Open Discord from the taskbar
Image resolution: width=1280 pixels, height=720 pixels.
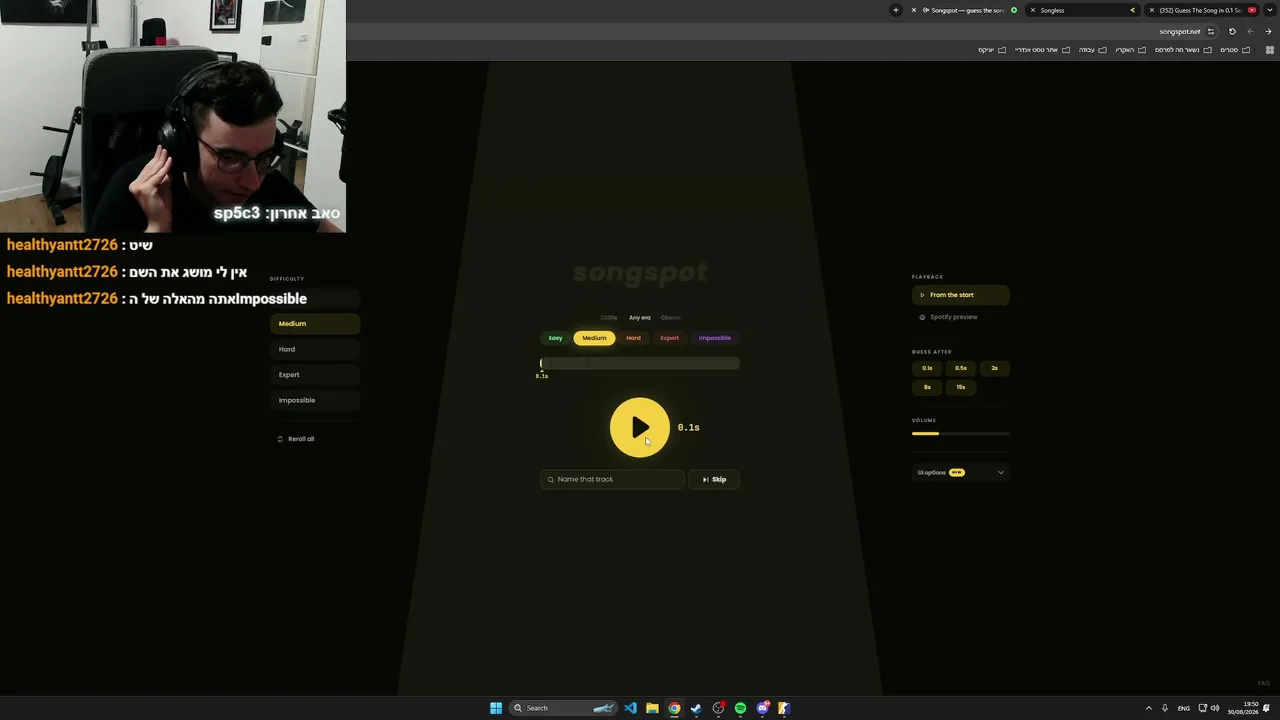(763, 708)
